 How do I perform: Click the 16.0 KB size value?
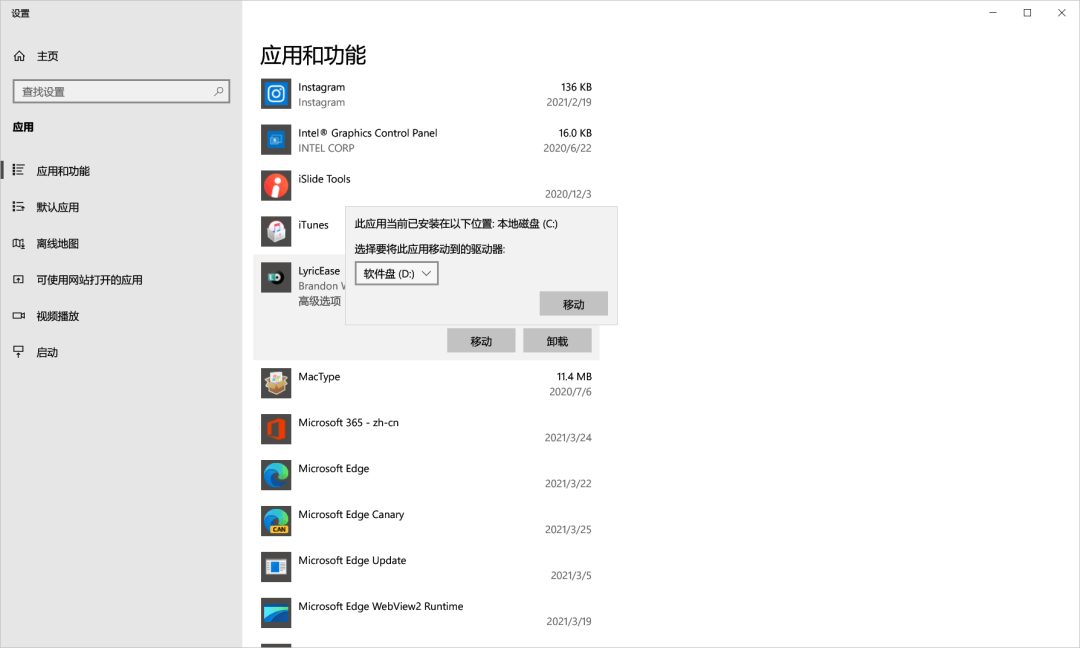tap(575, 133)
